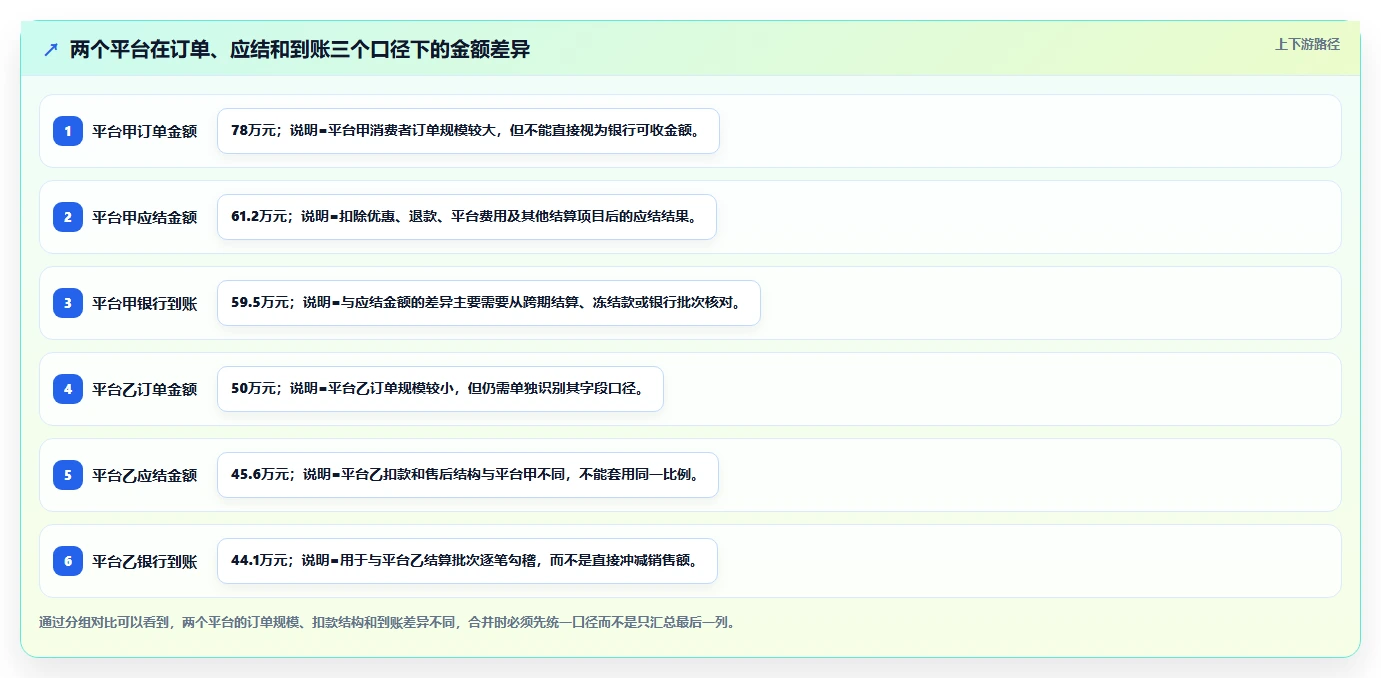Click the 上下游路径 label
The image size is (1381, 678).
tap(1307, 44)
